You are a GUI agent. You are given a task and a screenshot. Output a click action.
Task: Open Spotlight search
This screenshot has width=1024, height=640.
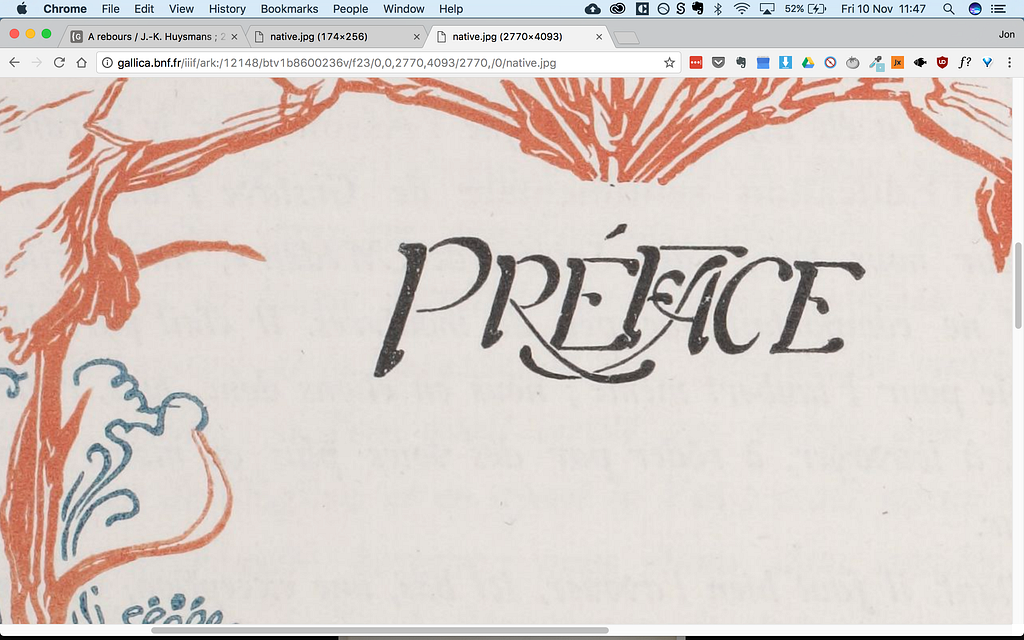pos(949,8)
